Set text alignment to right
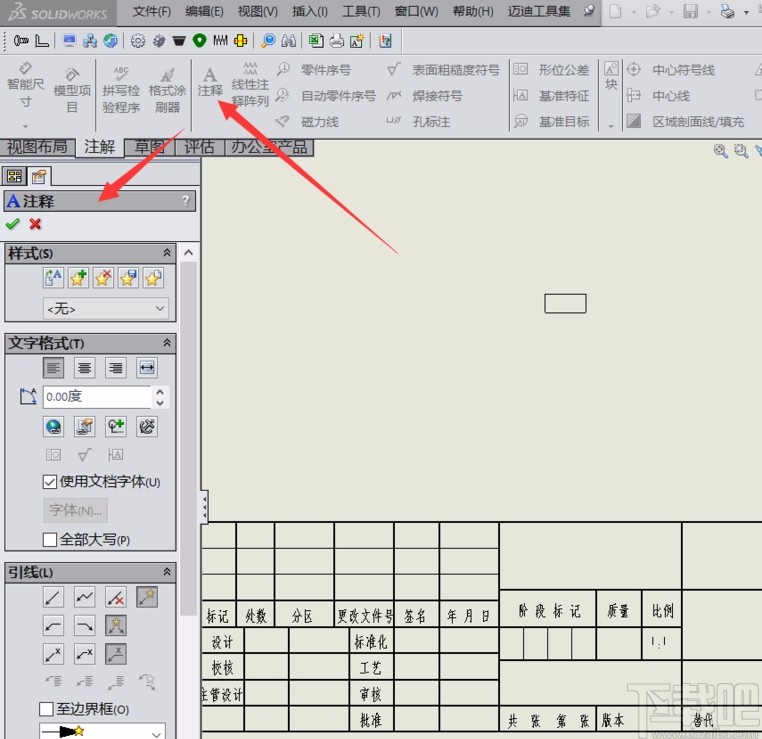762x739 pixels. pos(116,368)
